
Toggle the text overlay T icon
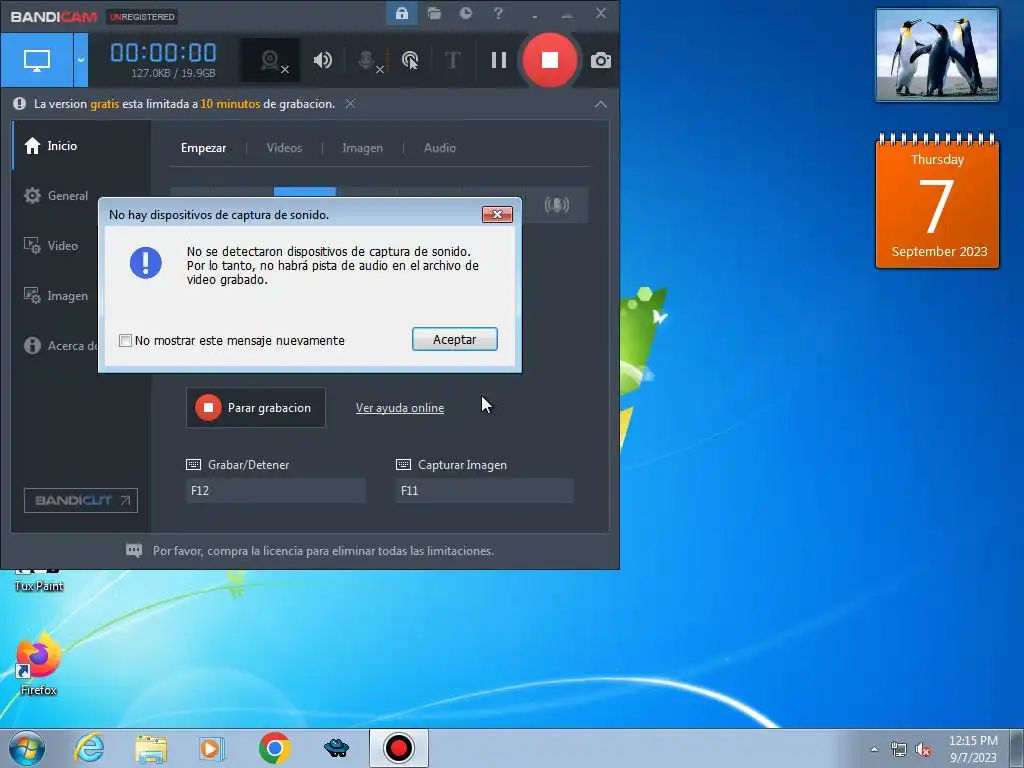click(453, 60)
